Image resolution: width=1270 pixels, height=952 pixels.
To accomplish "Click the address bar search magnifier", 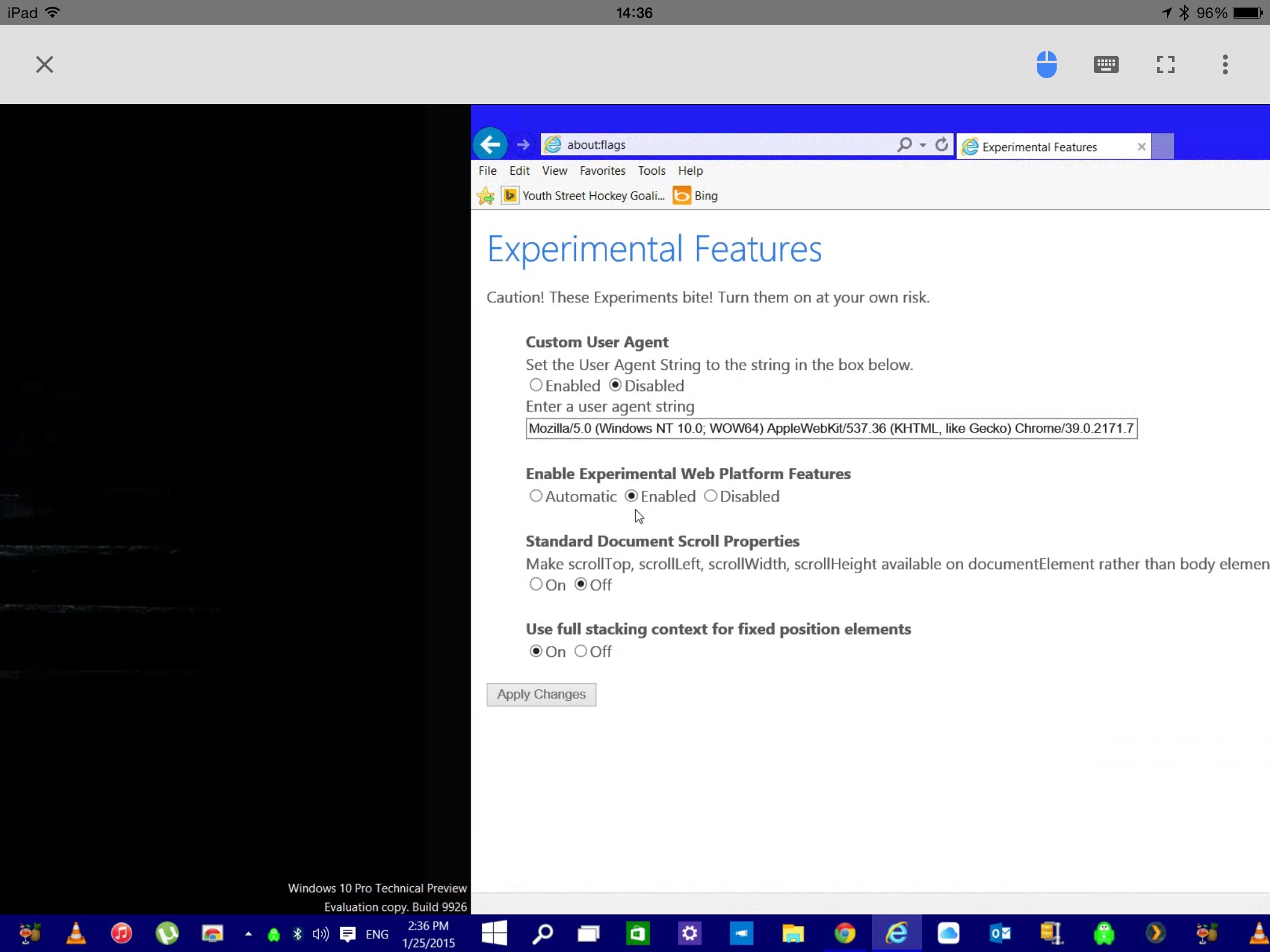I will pyautogui.click(x=904, y=145).
